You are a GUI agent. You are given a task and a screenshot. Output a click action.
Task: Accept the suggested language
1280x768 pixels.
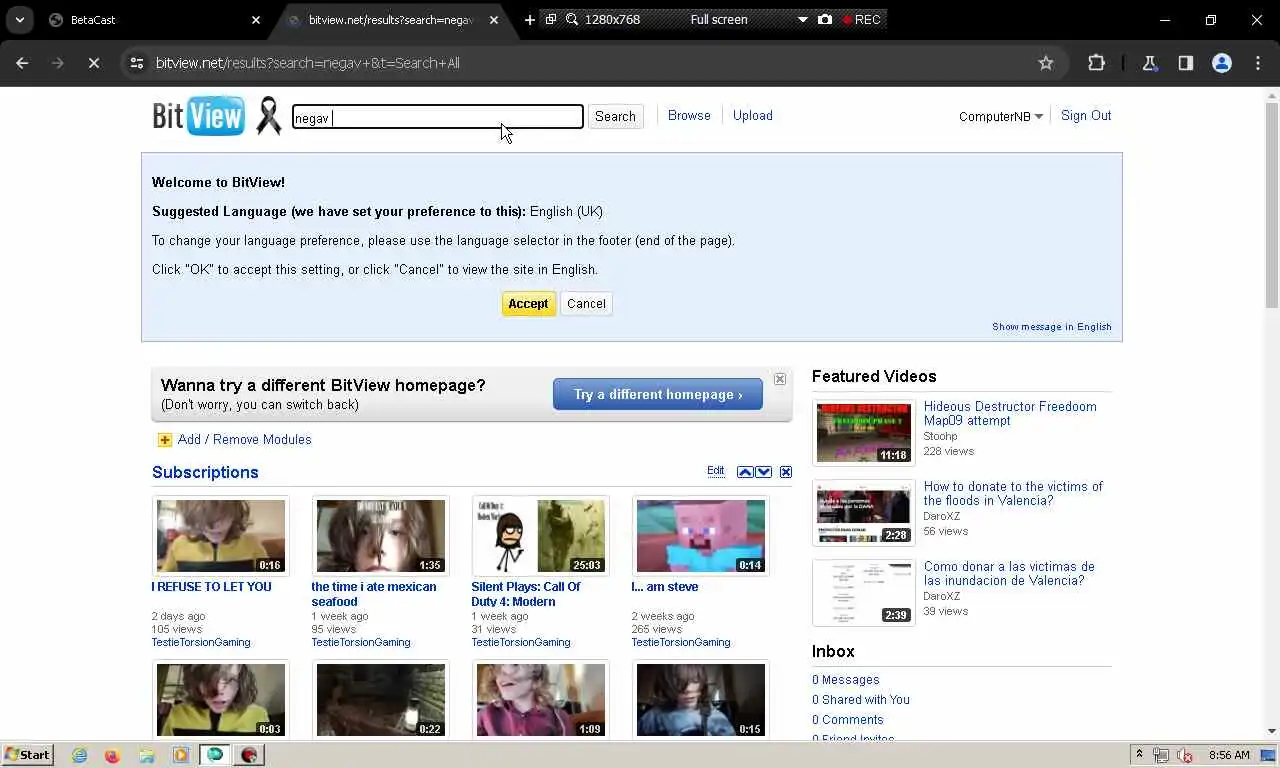[x=528, y=304]
